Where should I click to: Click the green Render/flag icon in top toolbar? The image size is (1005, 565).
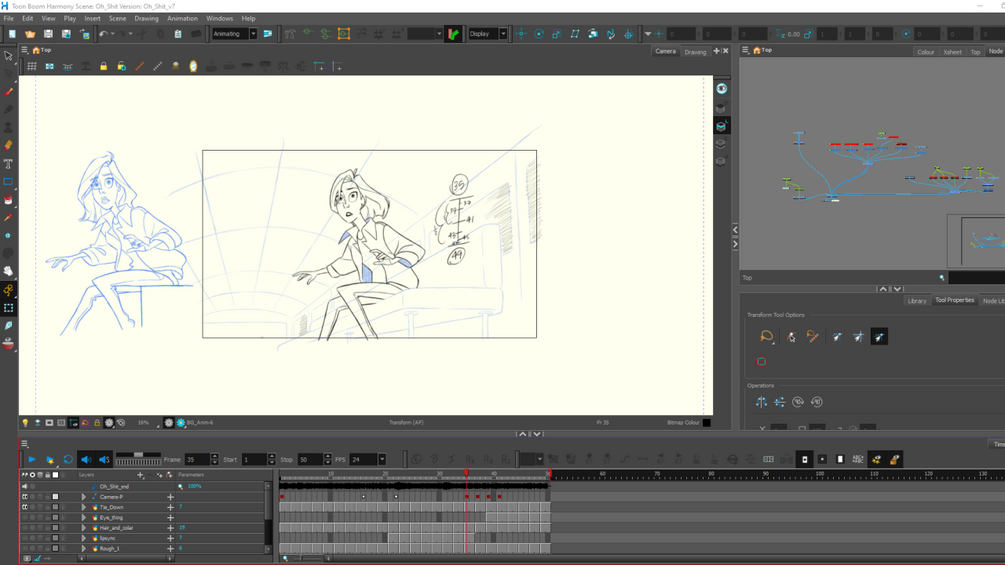tap(453, 34)
